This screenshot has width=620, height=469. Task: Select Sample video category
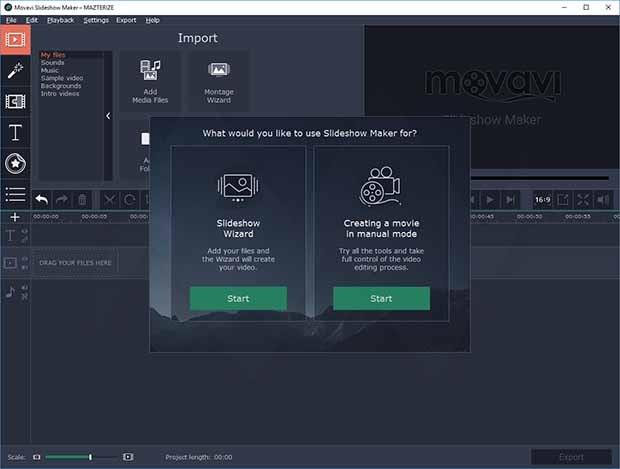[62, 78]
